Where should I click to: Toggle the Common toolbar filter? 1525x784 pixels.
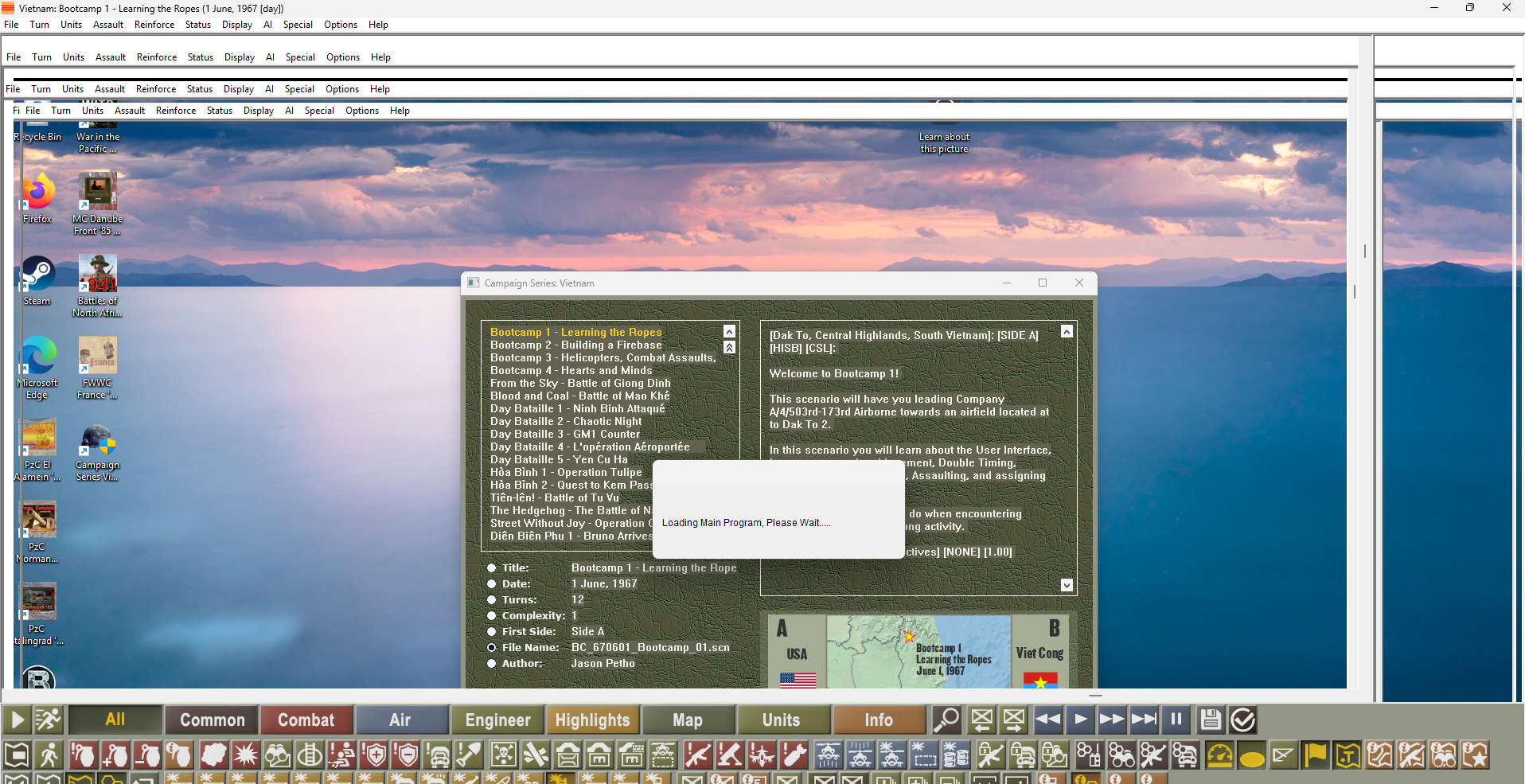pos(212,720)
